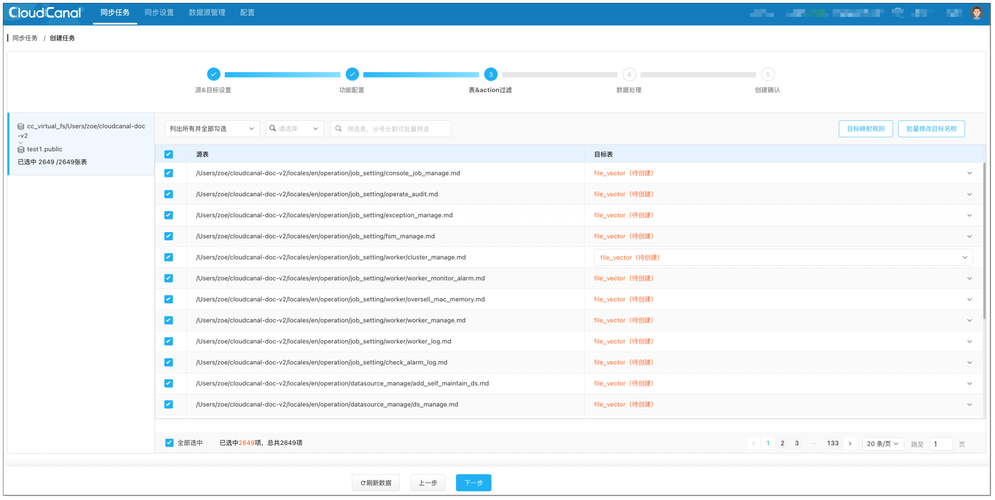
Task: Open target table dropdown for operate_audit.md
Action: pyautogui.click(x=970, y=194)
